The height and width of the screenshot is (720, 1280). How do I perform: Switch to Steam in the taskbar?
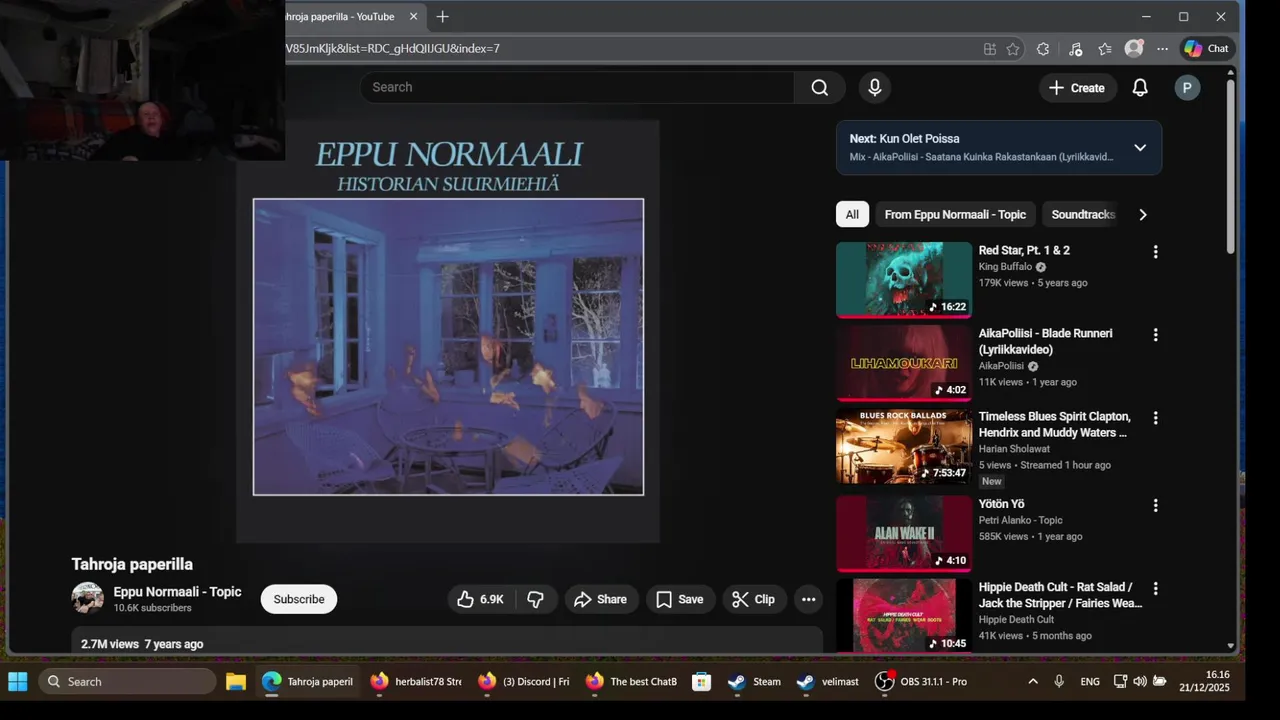pos(755,682)
